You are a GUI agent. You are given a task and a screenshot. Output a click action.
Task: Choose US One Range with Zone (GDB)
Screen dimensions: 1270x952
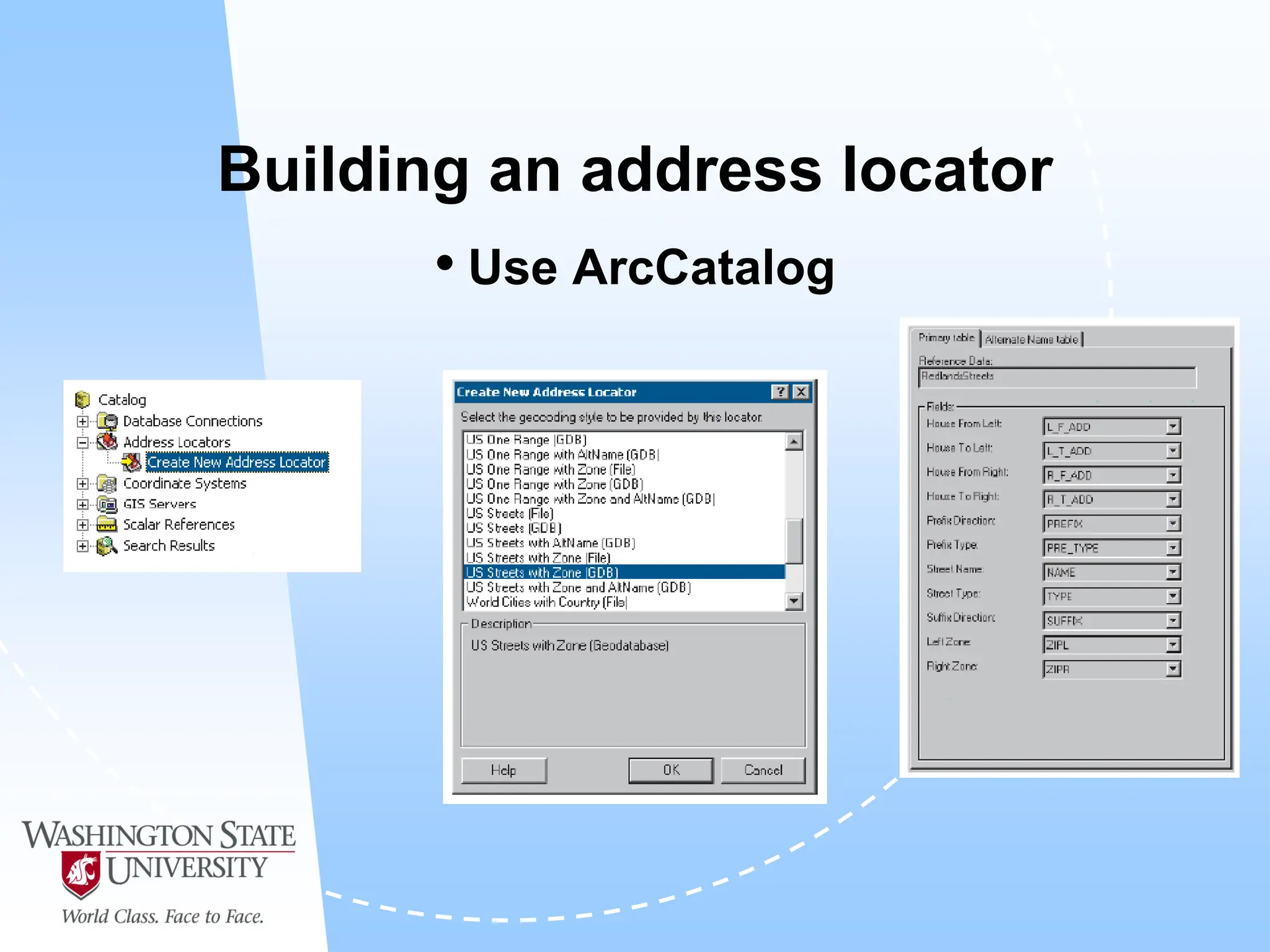coord(624,484)
